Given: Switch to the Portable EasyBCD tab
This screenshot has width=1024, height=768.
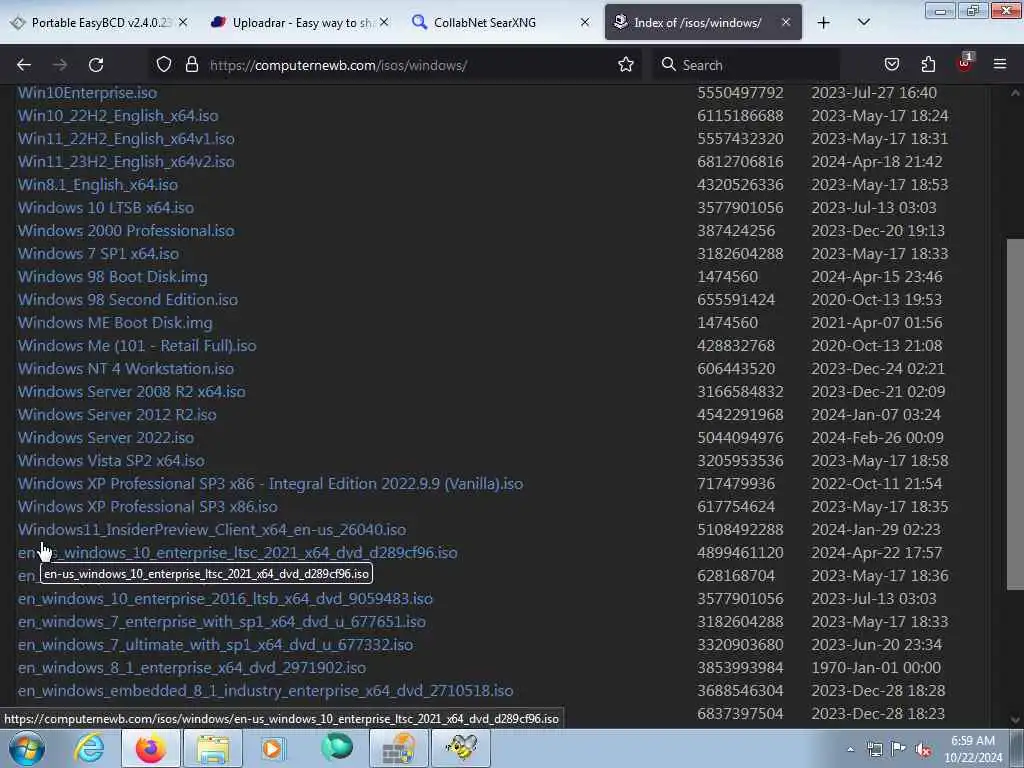Looking at the screenshot, I should [99, 23].
